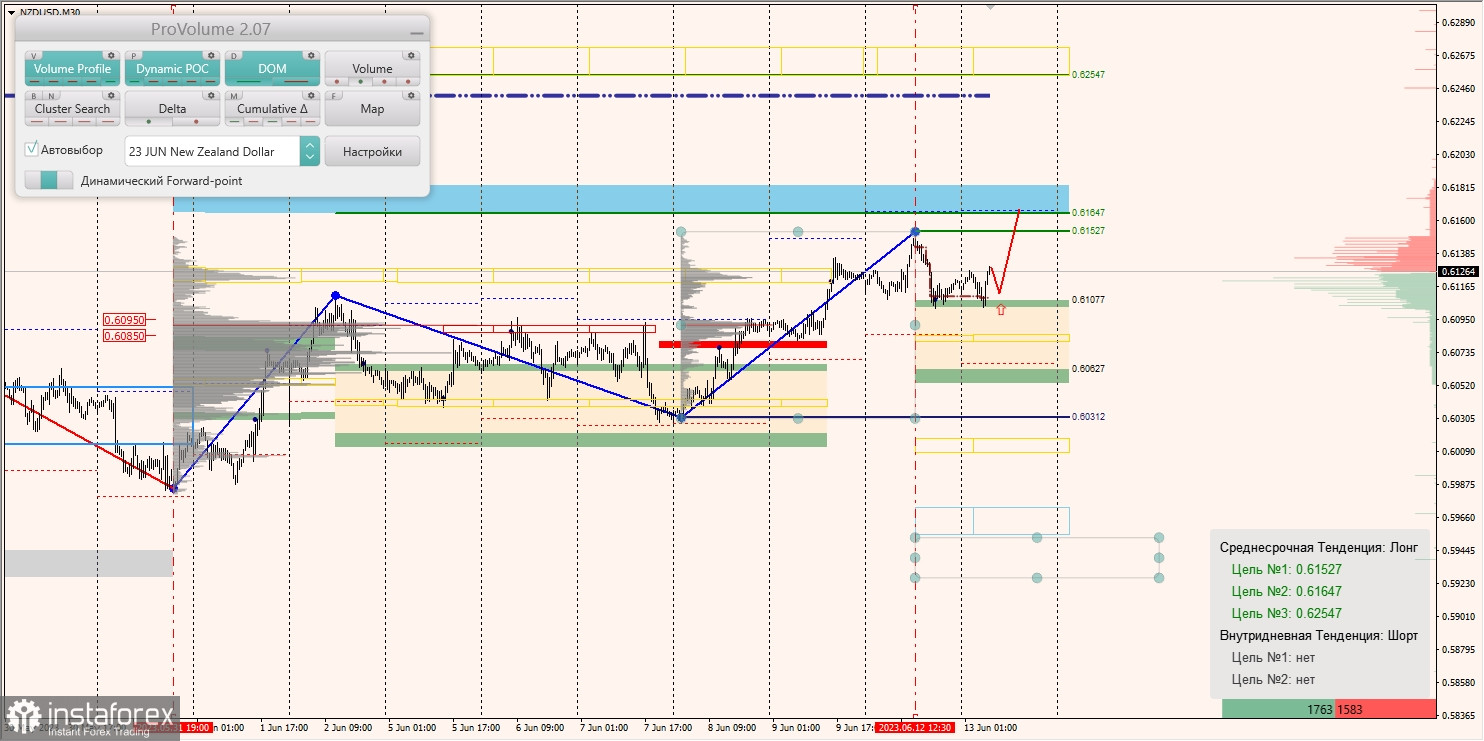This screenshot has width=1484, height=741.
Task: Select green-dot mode under Delta button
Action: [x=149, y=122]
